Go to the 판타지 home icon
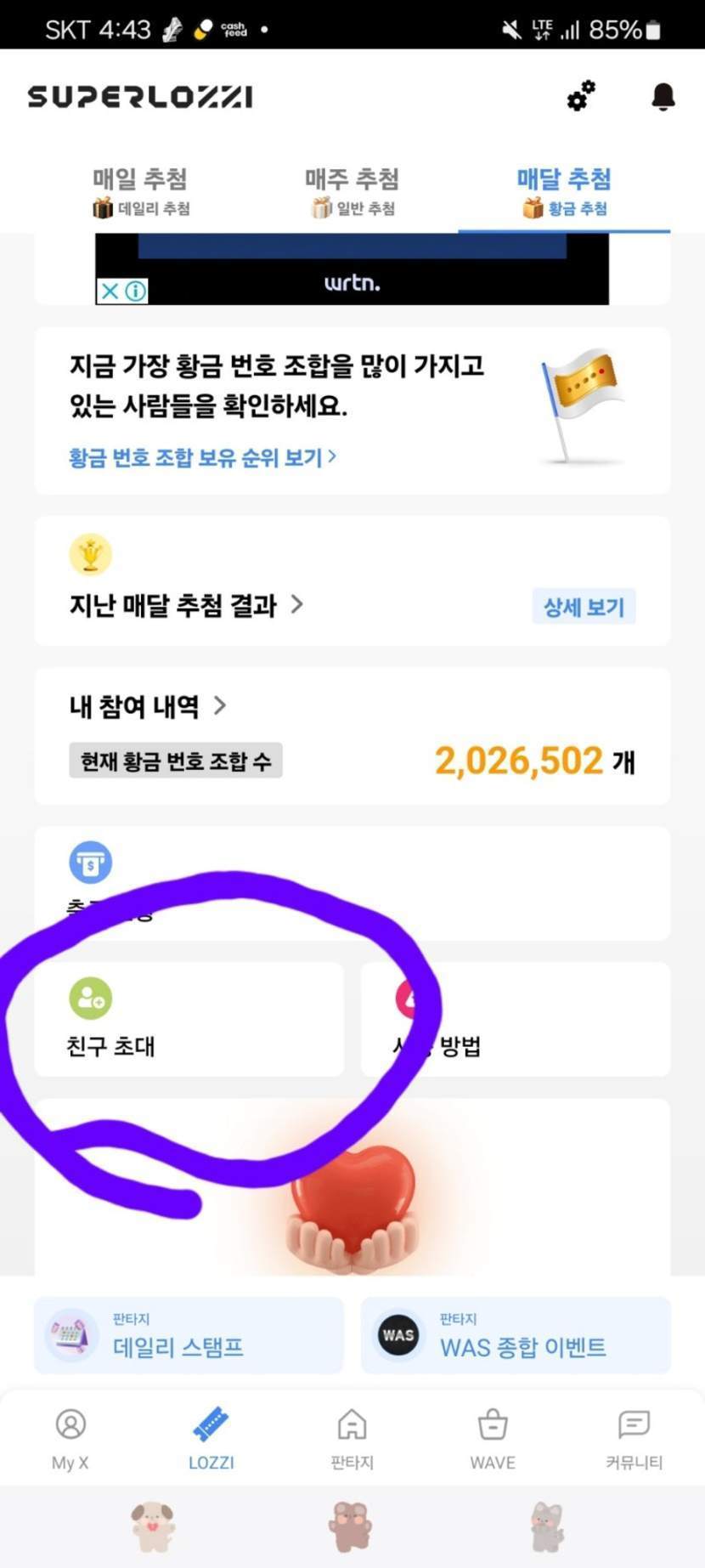 [x=352, y=1424]
